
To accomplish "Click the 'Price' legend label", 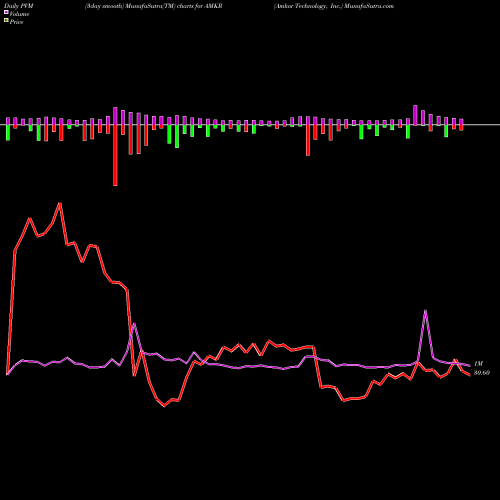I will pyautogui.click(x=16, y=22).
